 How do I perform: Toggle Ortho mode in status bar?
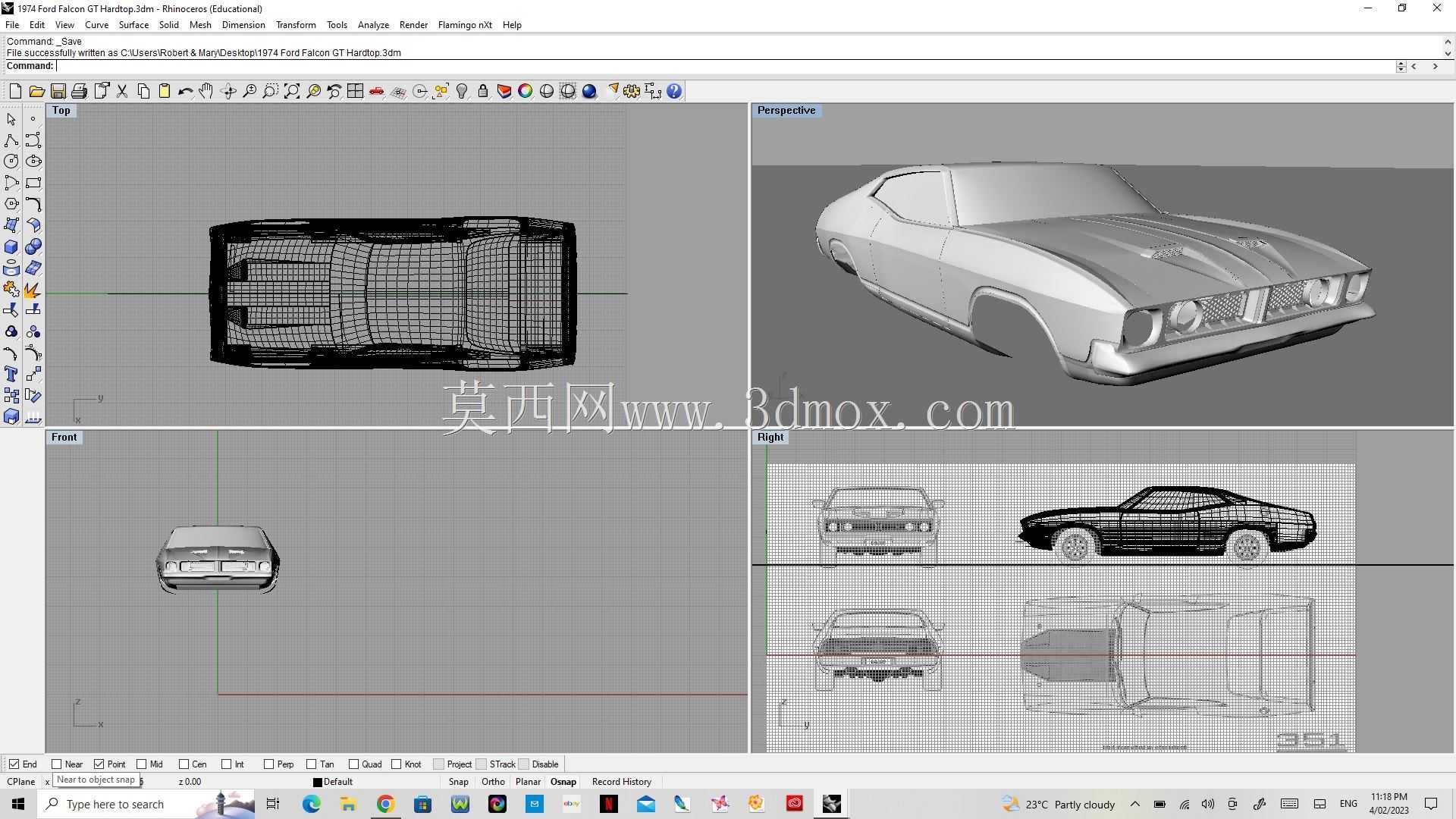coord(493,782)
